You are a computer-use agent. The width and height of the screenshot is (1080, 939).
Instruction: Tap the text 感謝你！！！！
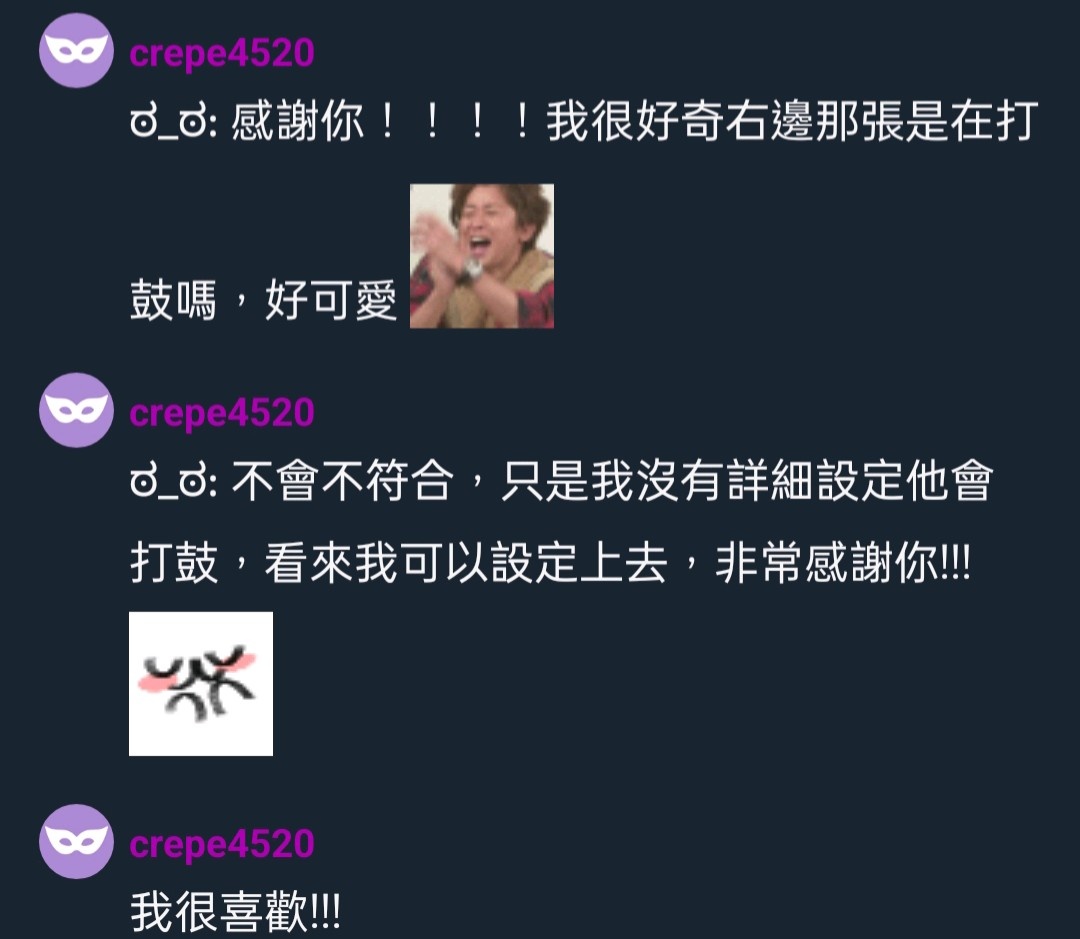click(383, 121)
